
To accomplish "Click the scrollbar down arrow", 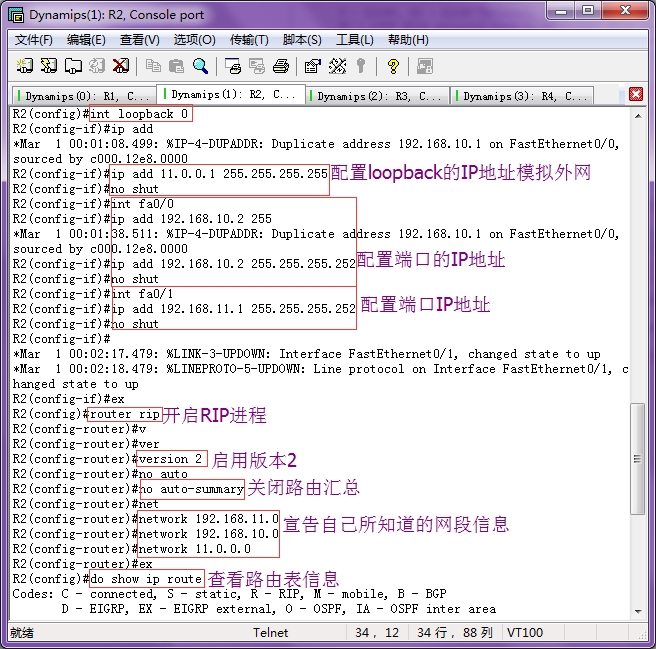I will (638, 611).
